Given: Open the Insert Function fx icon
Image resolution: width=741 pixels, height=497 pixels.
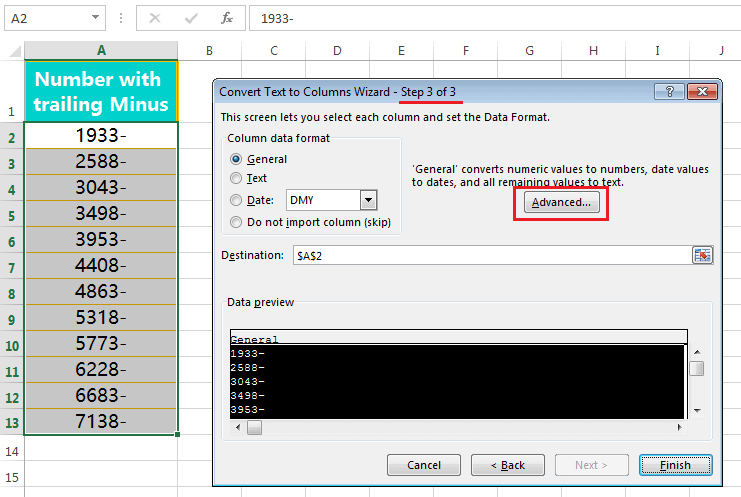Looking at the screenshot, I should [x=227, y=18].
